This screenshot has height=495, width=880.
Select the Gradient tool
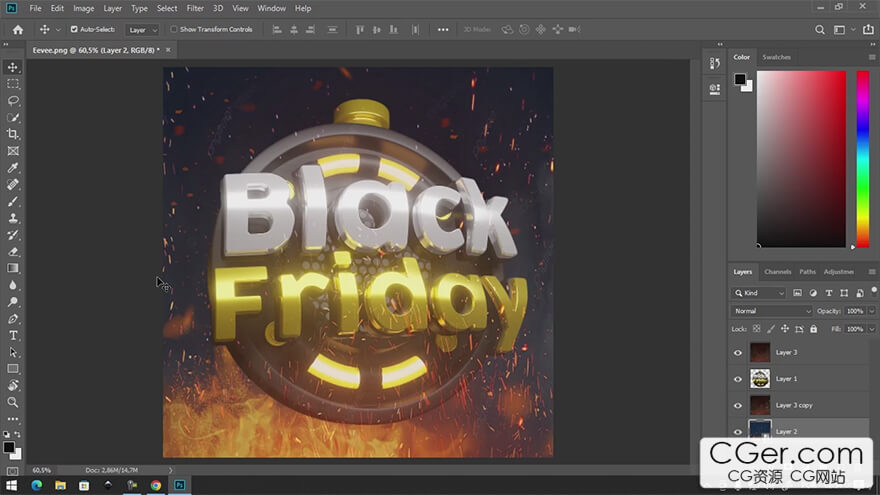pos(13,268)
